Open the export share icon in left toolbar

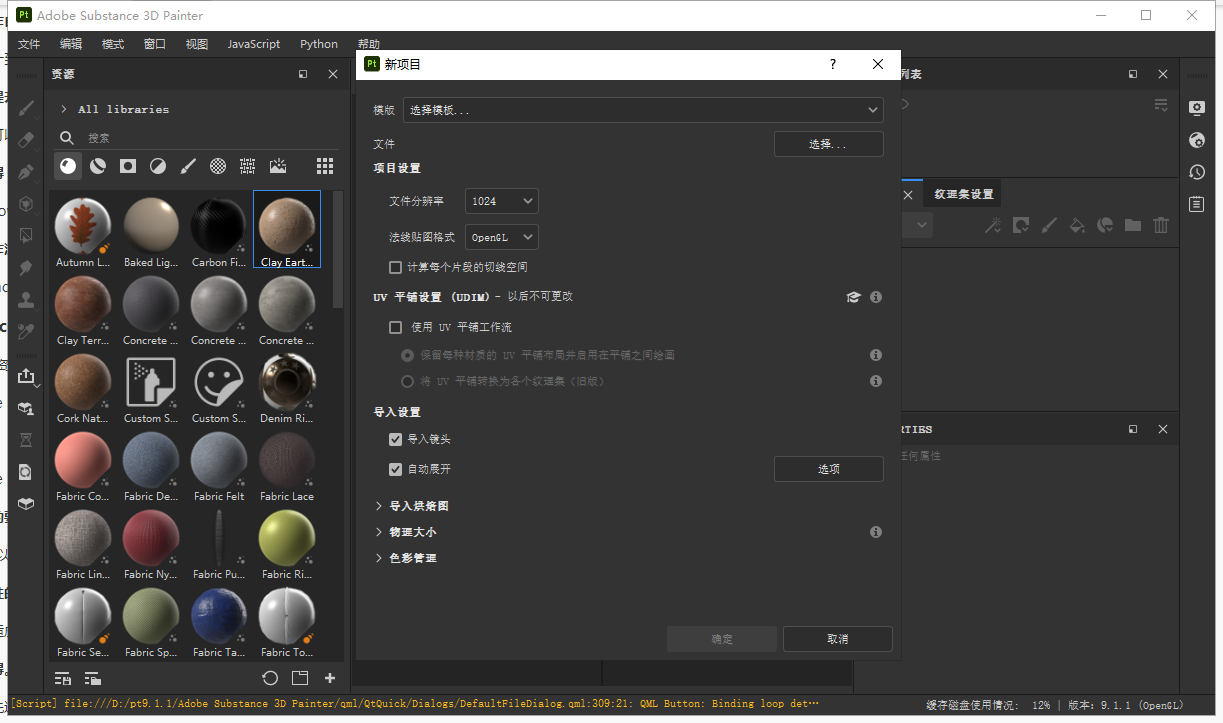point(26,376)
